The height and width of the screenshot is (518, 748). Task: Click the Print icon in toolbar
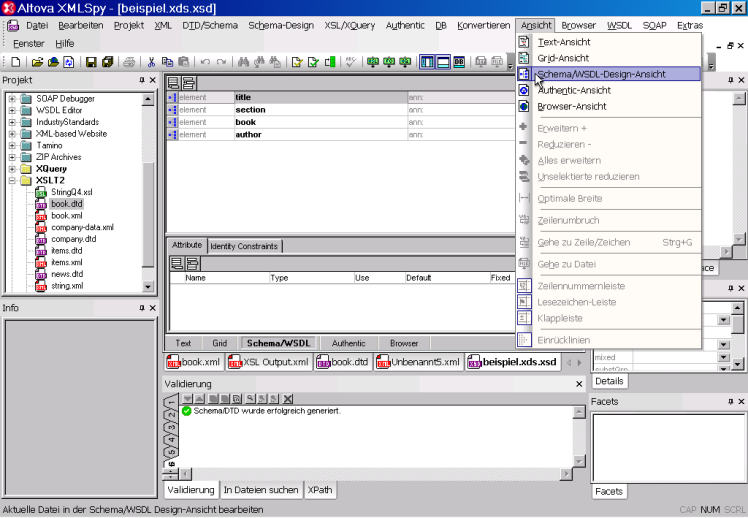[129, 62]
